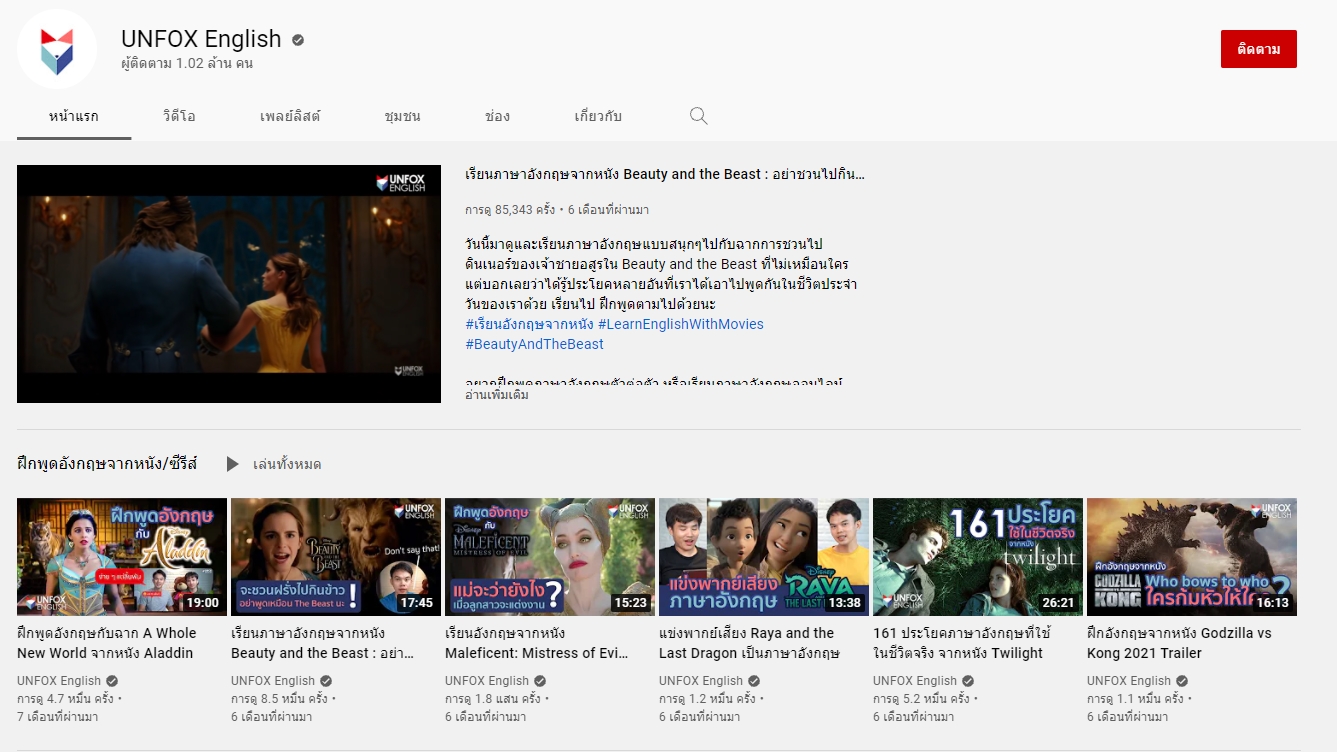Open featured video title link Beauty and the Beast
Viewport: 1337px width, 752px height.
(x=665, y=174)
